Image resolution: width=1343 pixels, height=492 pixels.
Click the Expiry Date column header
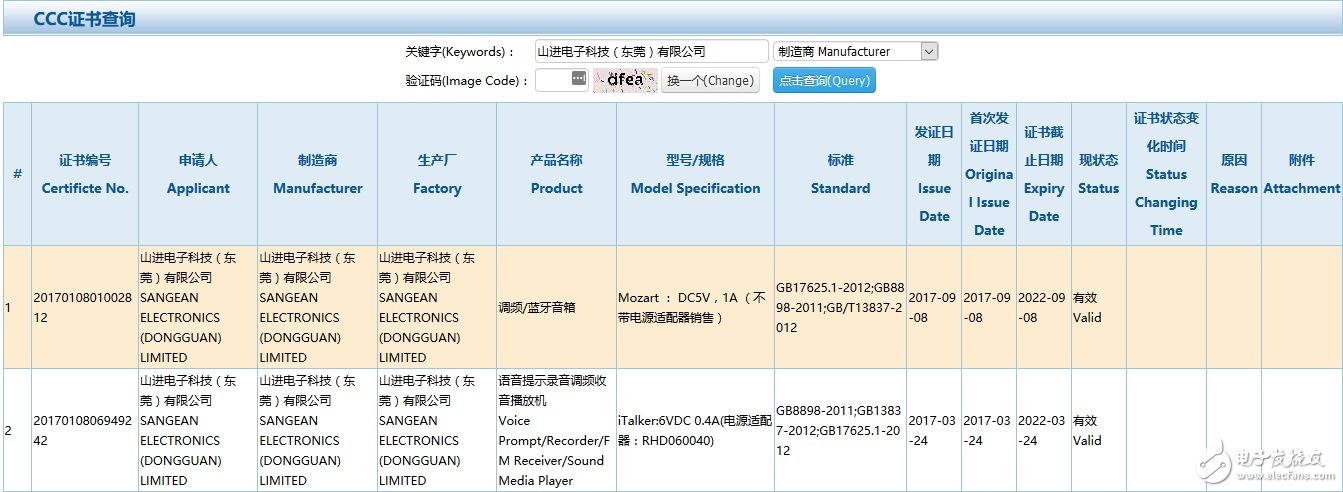[x=1043, y=174]
